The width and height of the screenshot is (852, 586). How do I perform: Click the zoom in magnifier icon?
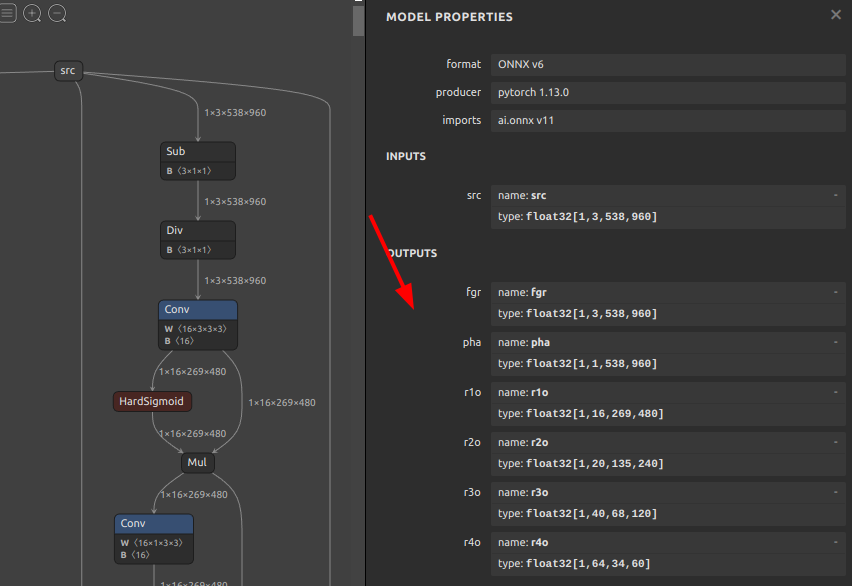coord(32,13)
